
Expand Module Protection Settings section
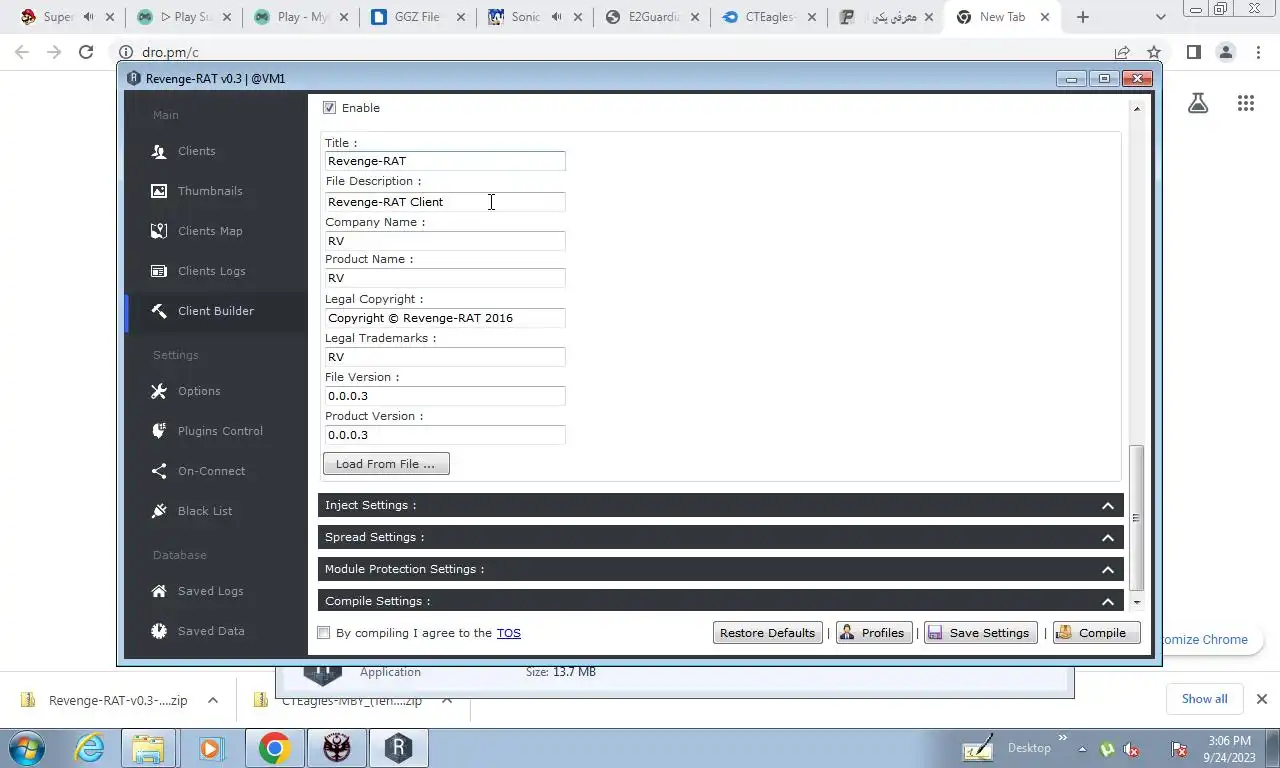point(720,569)
